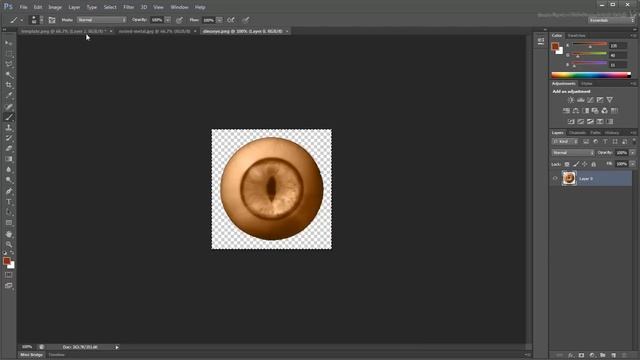Select the Magic Wand tool
This screenshot has height=360, width=640.
(9, 75)
